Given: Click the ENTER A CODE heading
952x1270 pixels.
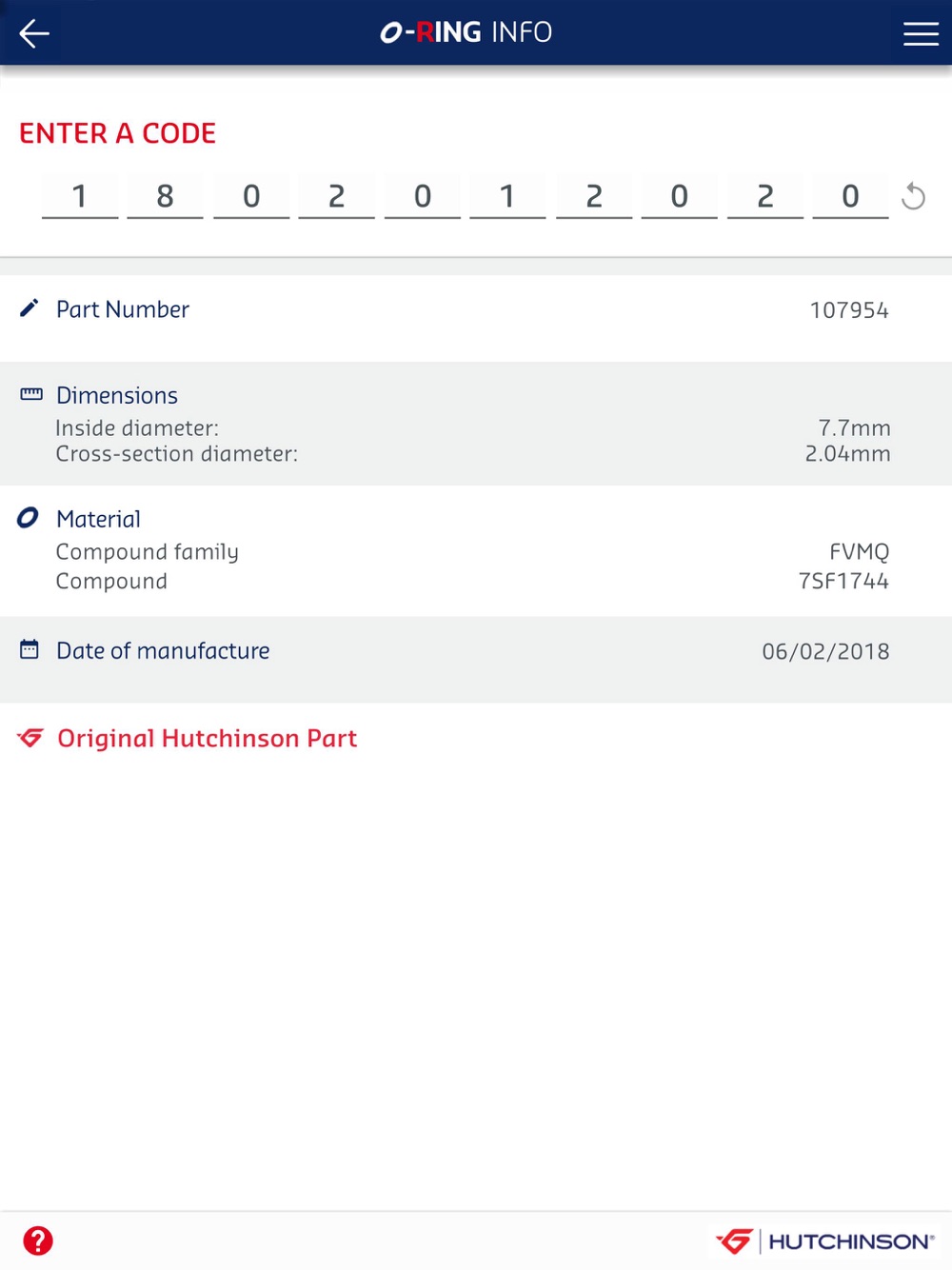Looking at the screenshot, I should [x=118, y=133].
